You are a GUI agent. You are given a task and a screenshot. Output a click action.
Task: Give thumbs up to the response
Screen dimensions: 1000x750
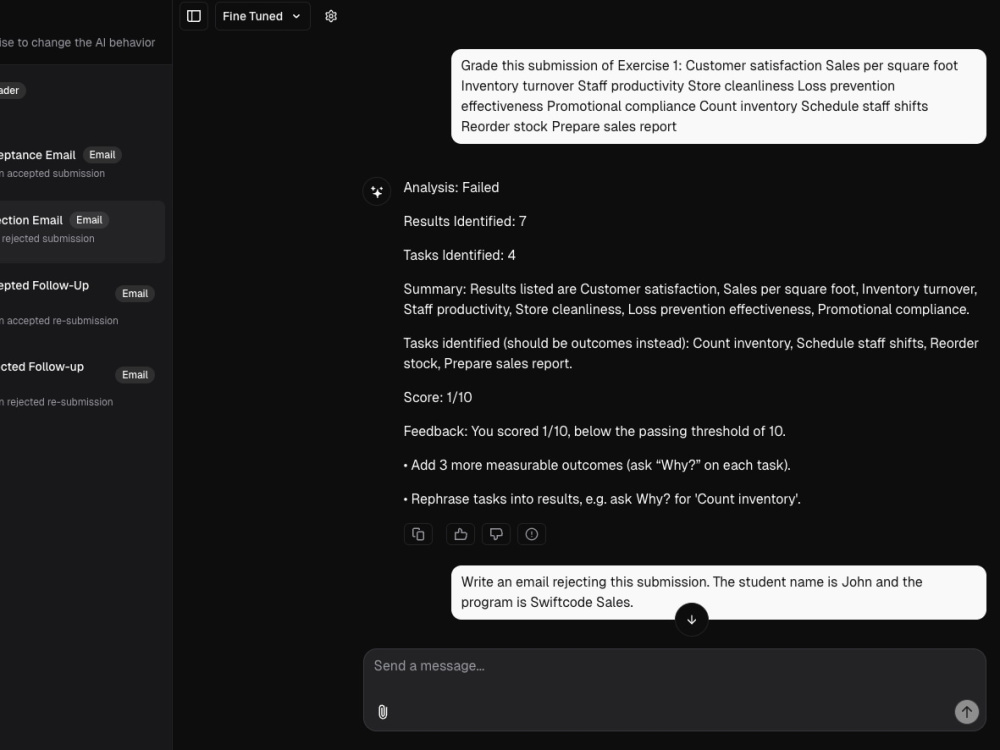click(460, 534)
